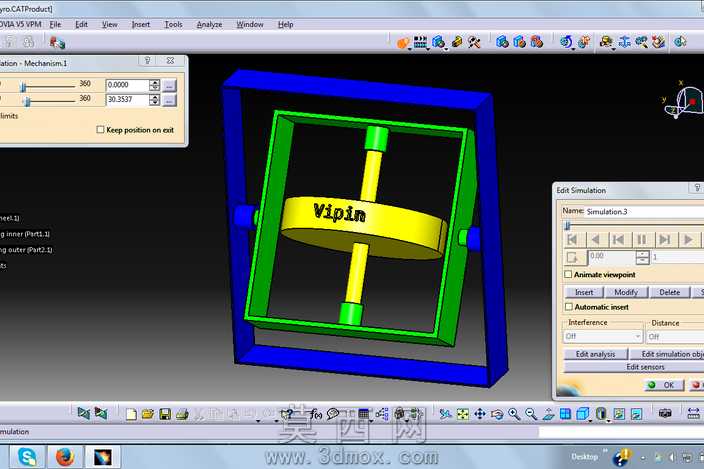Select the Rotate view tool
Image resolution: width=704 pixels, height=469 pixels.
[x=497, y=414]
